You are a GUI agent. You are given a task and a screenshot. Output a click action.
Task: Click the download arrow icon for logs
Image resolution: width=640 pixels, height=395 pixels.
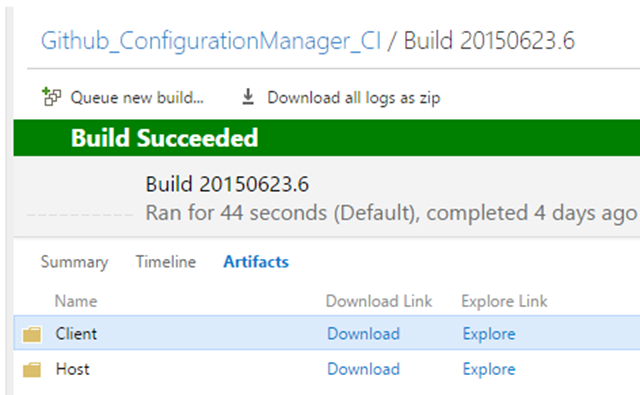248,97
